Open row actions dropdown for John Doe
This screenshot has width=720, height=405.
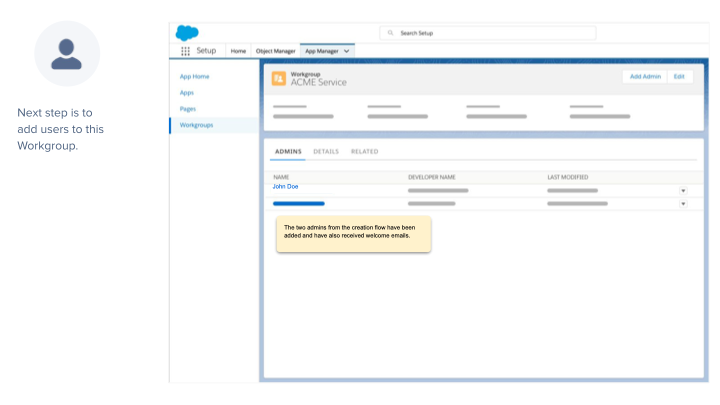click(x=683, y=190)
